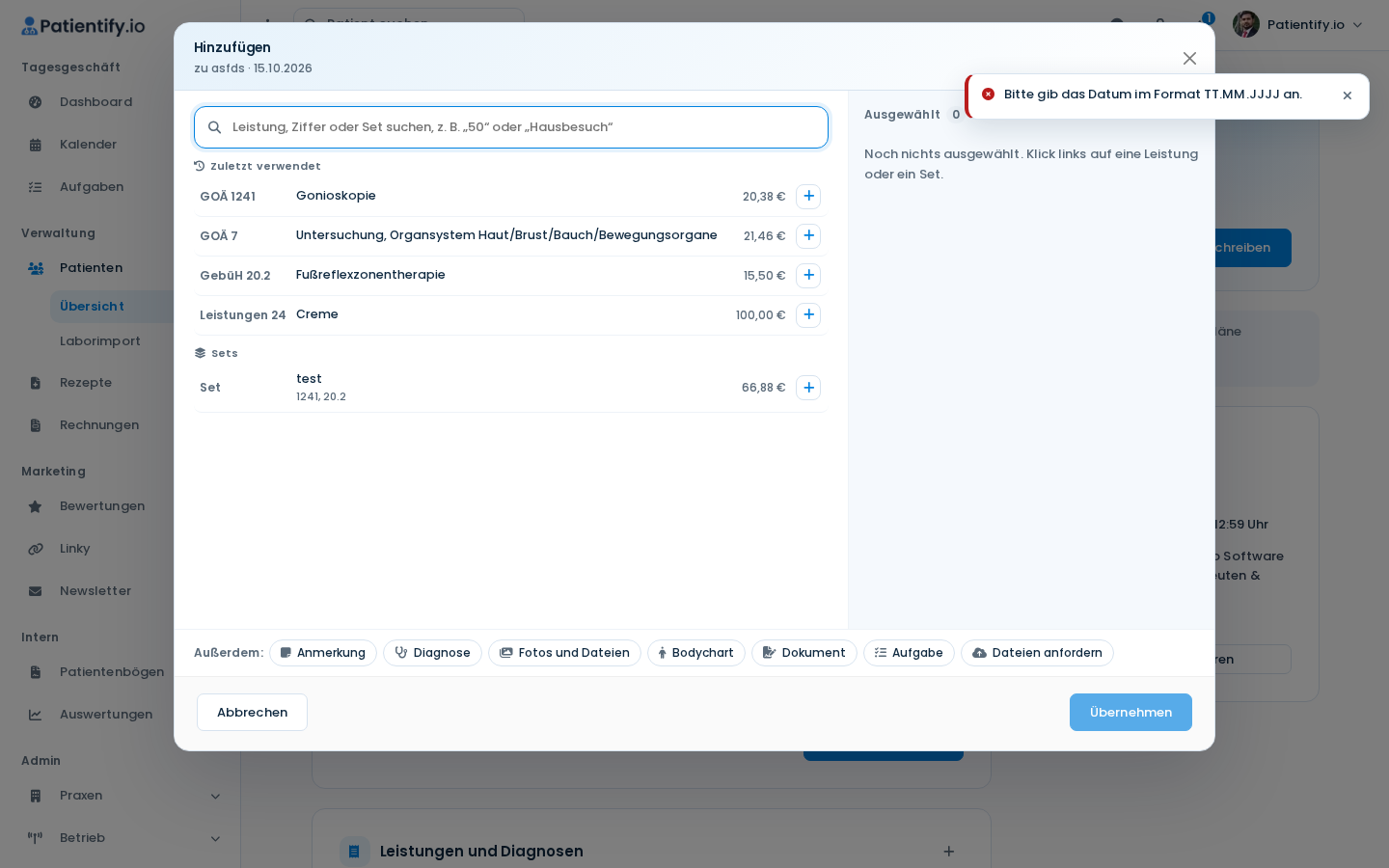The height and width of the screenshot is (868, 1389).
Task: Open Kalender in the sidebar
Action: (88, 145)
